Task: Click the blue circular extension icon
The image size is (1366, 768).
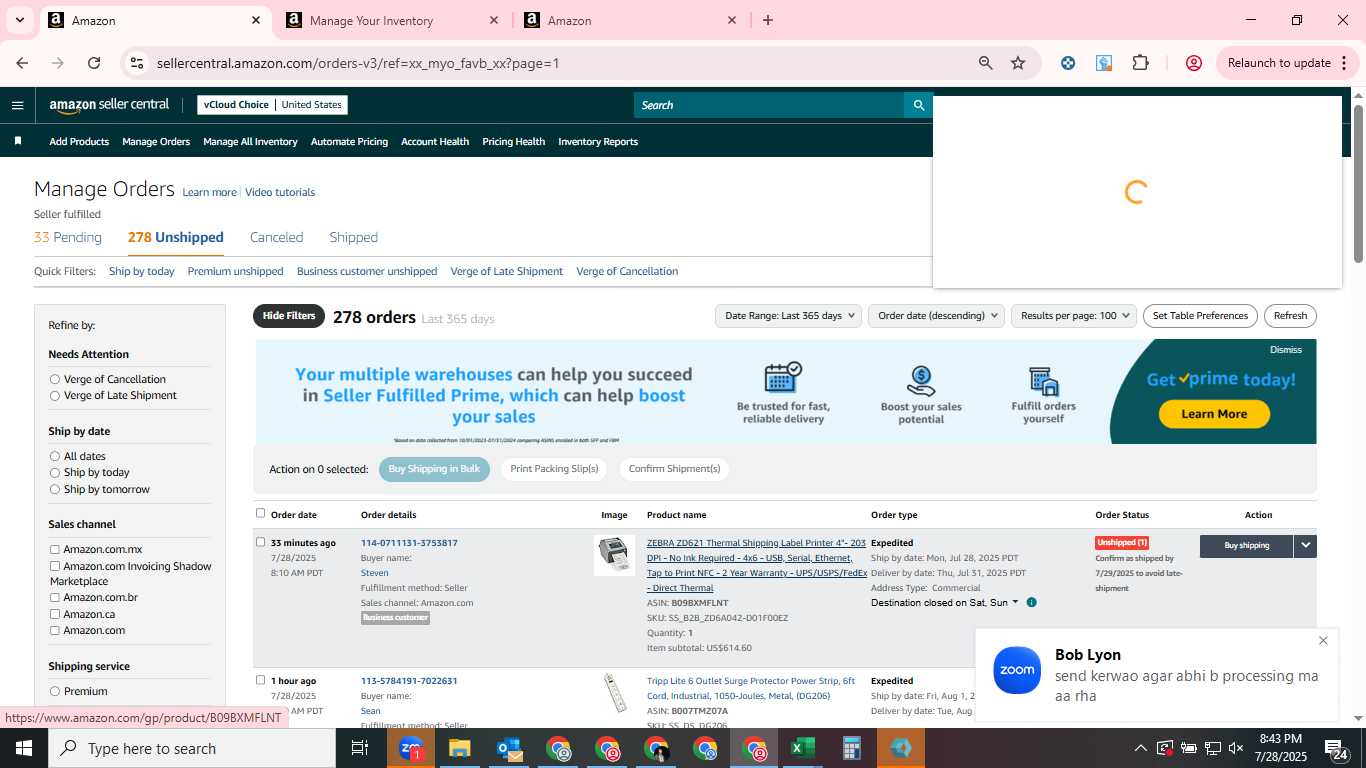Action: click(1068, 63)
